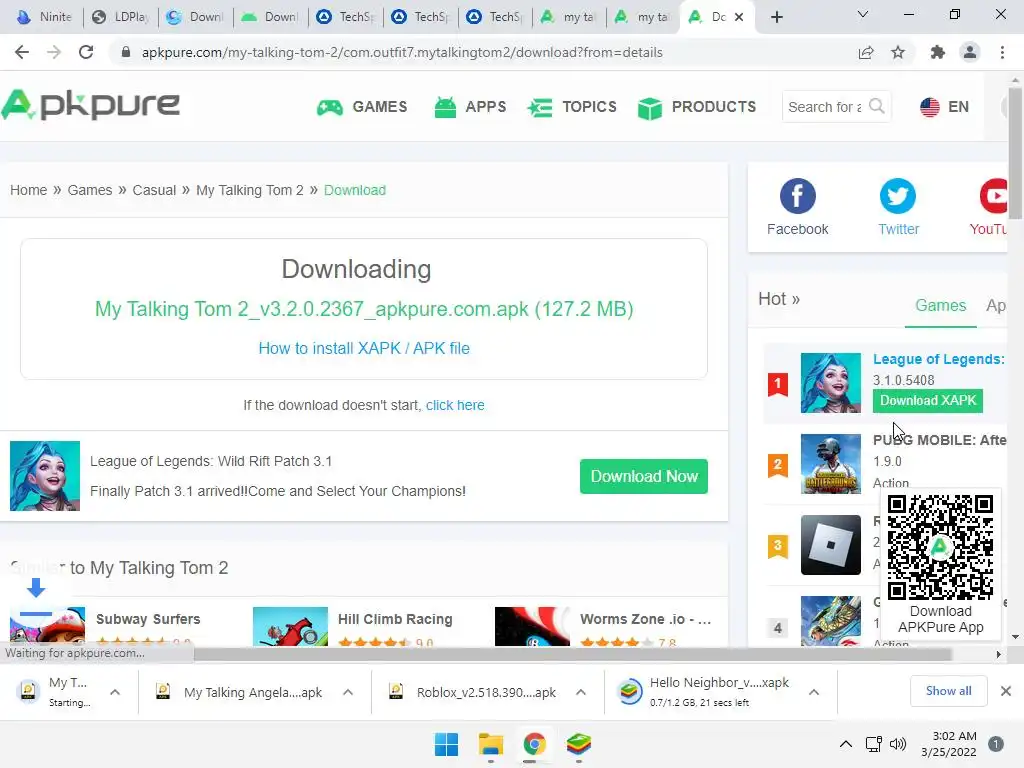Go to Home breadcrumb
Image resolution: width=1024 pixels, height=768 pixels.
click(x=29, y=190)
